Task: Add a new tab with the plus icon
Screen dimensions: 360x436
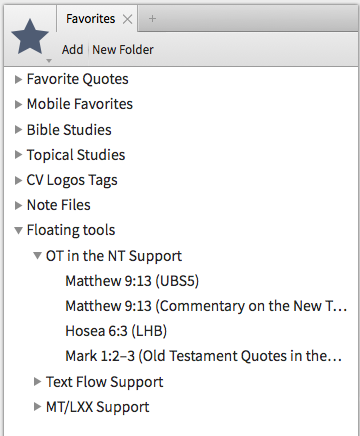Action: tap(152, 19)
